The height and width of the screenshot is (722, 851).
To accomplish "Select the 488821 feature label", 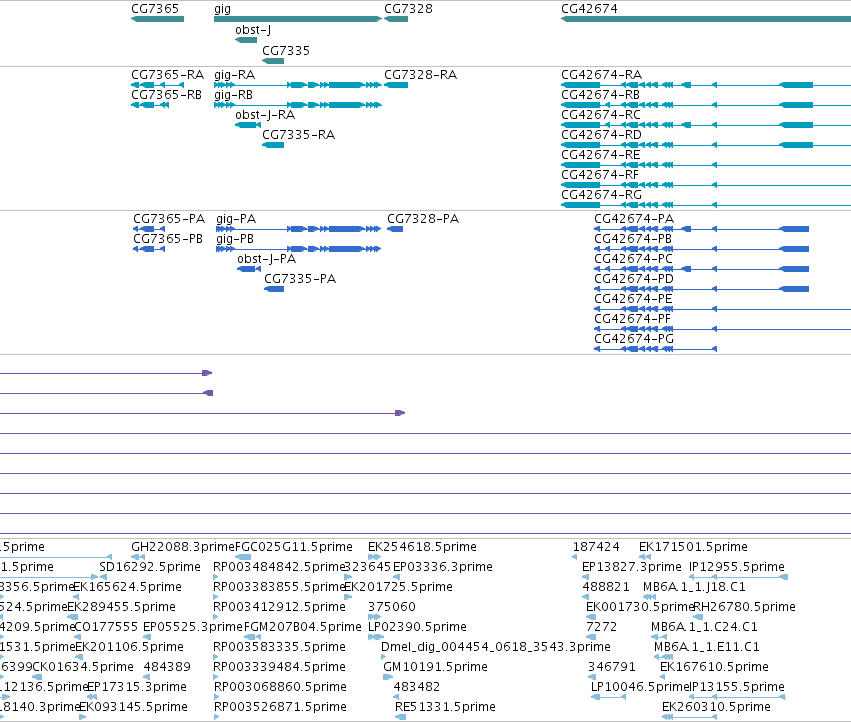I will tap(606, 587).
